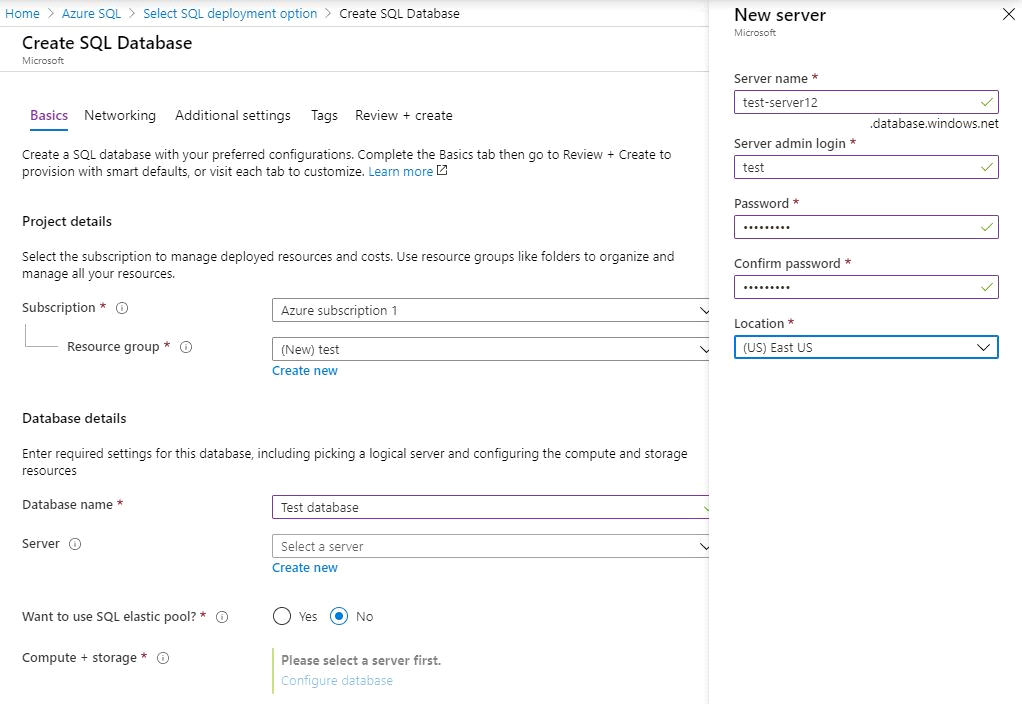Close the New server panel

tap(1007, 15)
